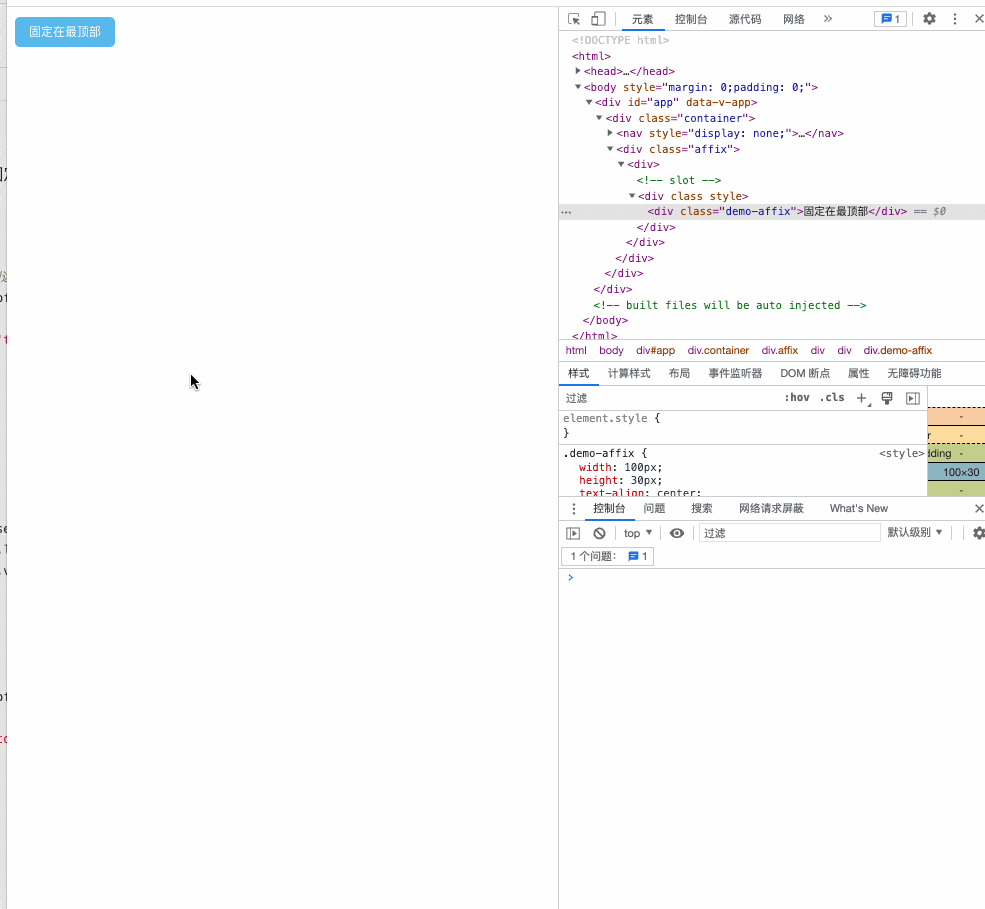Click the built files auto injected comment
The height and width of the screenshot is (909, 985).
click(x=730, y=305)
